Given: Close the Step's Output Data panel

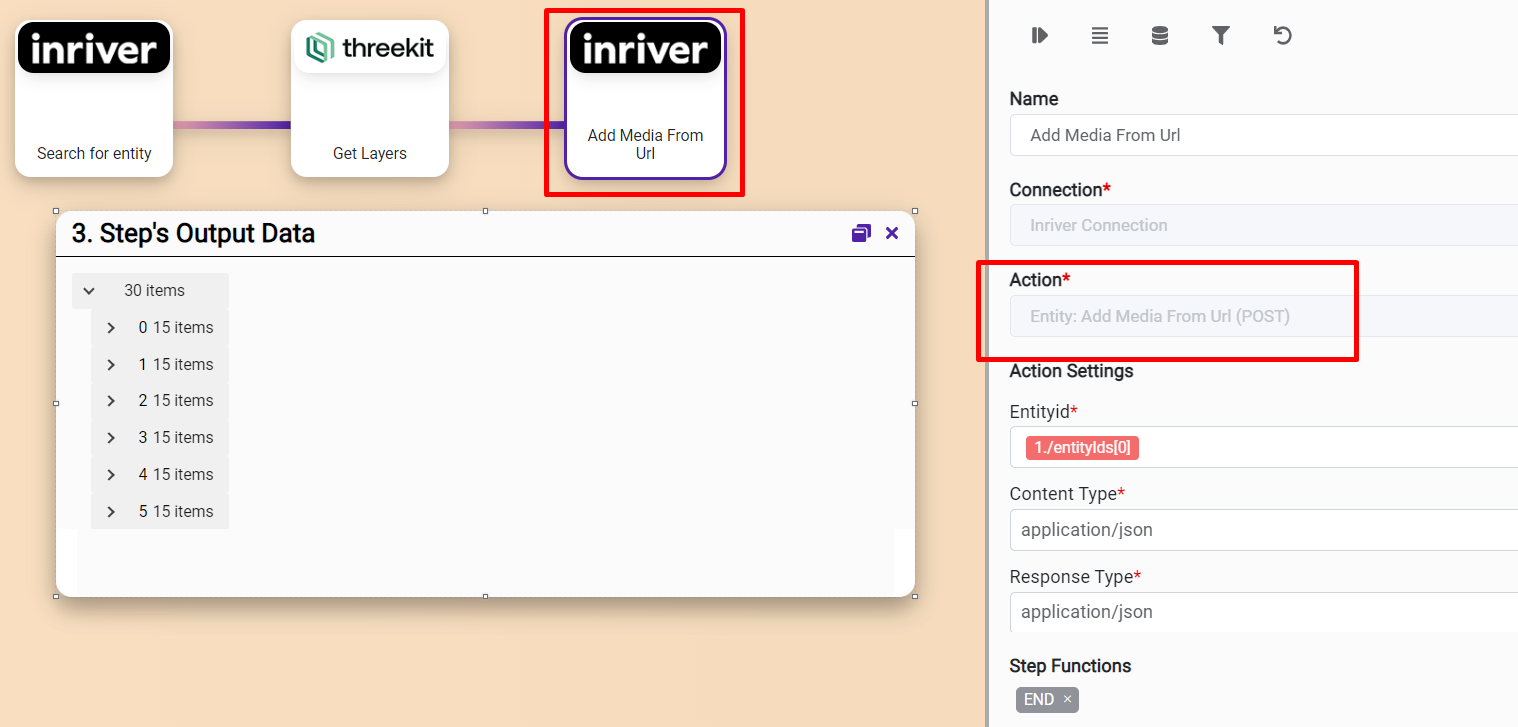Looking at the screenshot, I should pyautogui.click(x=892, y=233).
